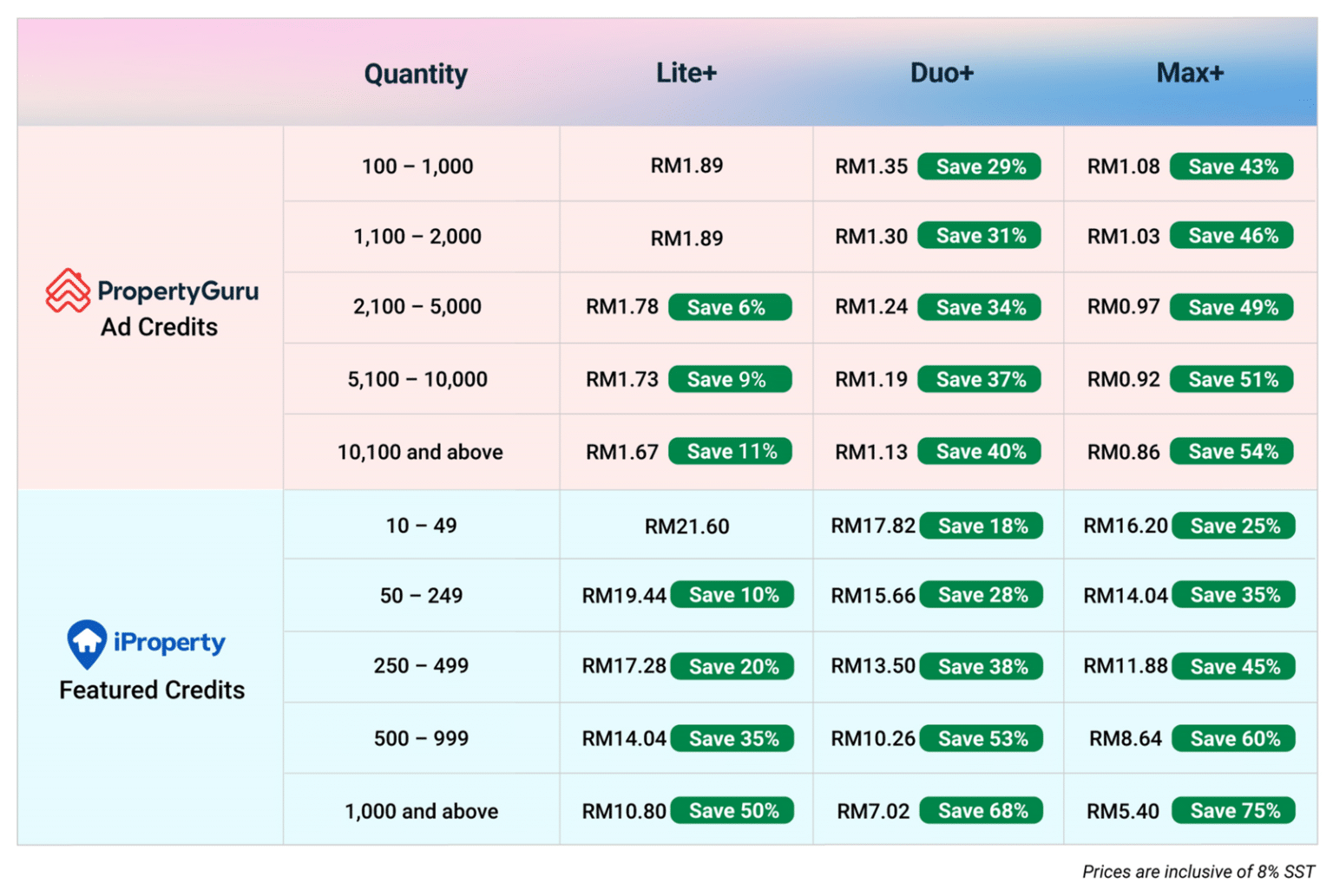Image resolution: width=1333 pixels, height=896 pixels.
Task: Click the Save 29% badge
Action: (980, 167)
